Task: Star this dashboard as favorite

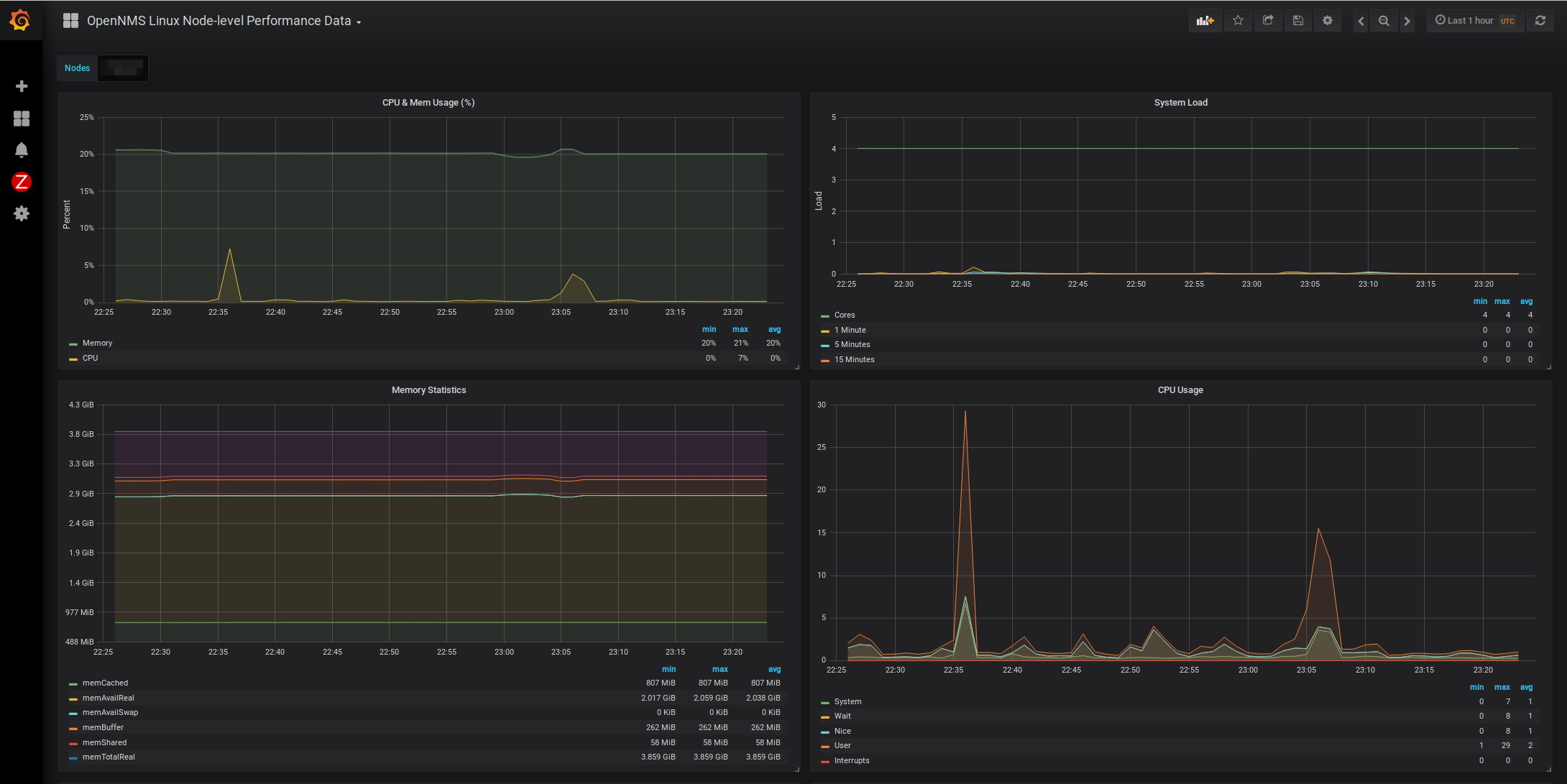Action: click(x=1238, y=21)
